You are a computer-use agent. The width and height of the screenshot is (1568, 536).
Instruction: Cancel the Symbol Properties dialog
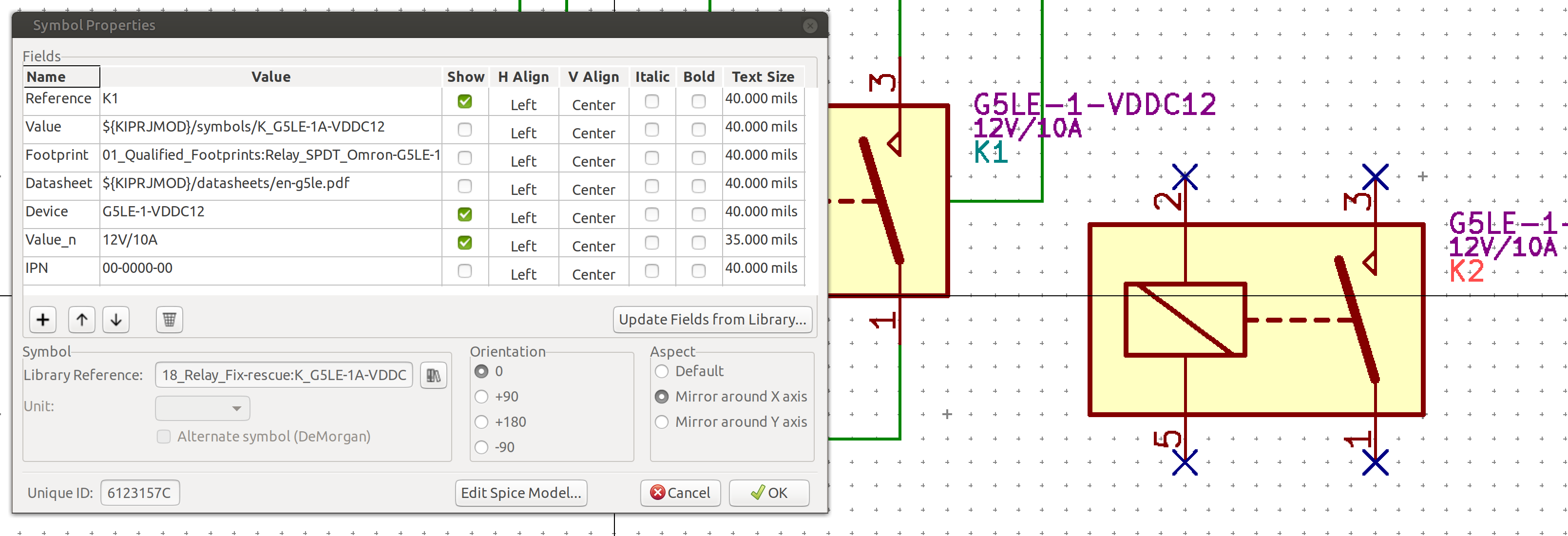click(680, 493)
